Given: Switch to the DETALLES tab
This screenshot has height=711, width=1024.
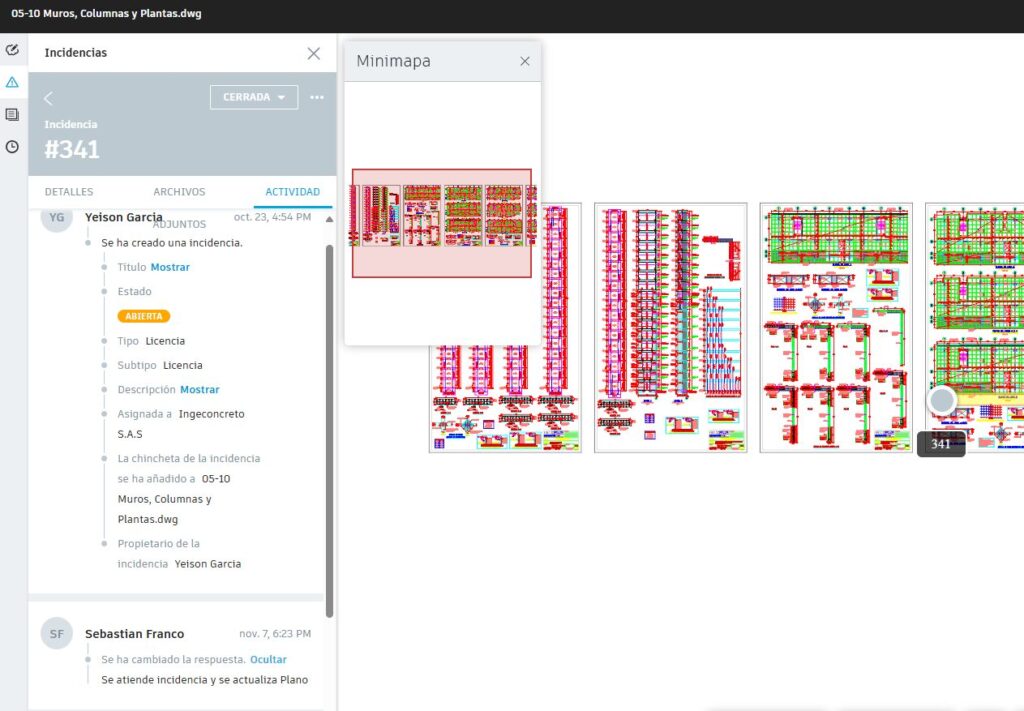Looking at the screenshot, I should pos(69,192).
